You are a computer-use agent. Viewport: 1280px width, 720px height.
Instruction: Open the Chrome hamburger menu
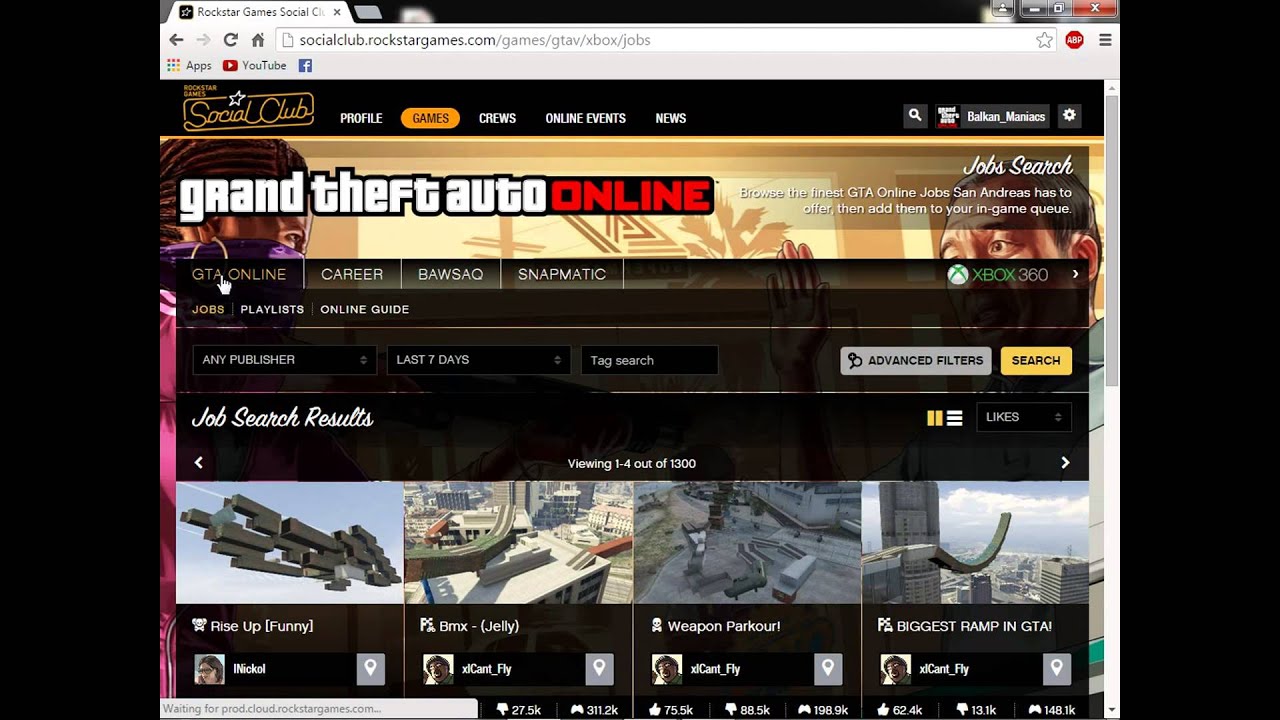tap(1105, 40)
